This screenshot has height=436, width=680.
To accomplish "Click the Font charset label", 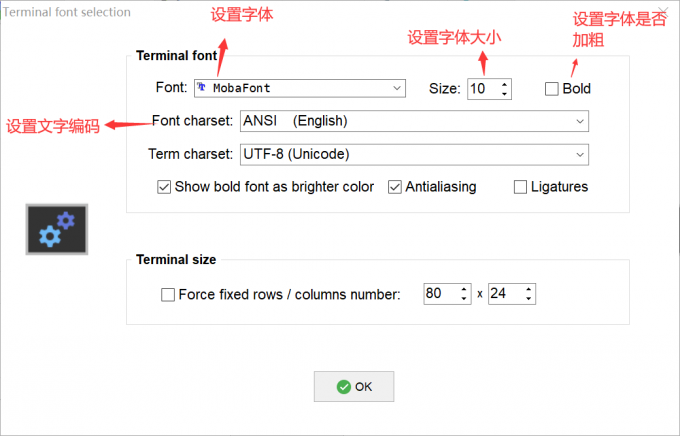I will (x=193, y=121).
